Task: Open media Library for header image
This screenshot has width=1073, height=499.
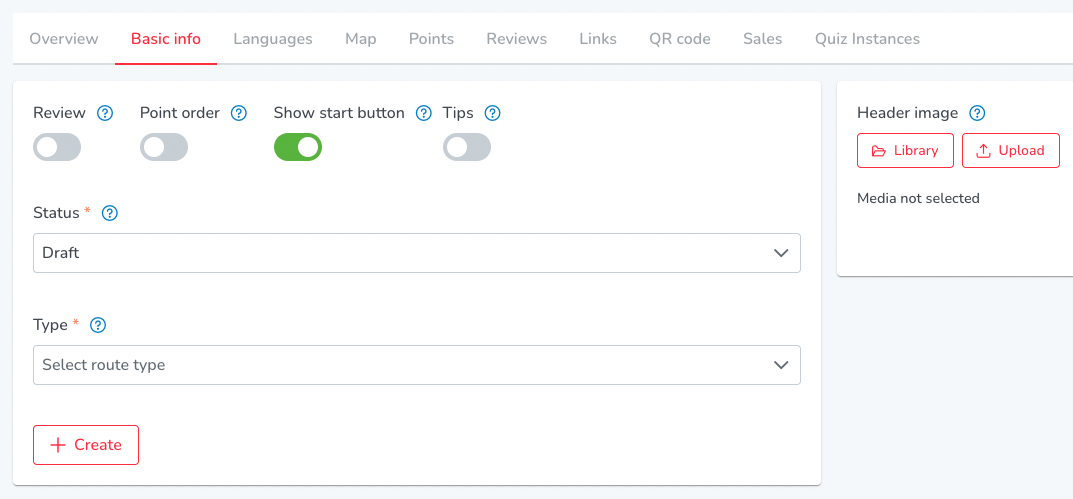Action: click(905, 151)
